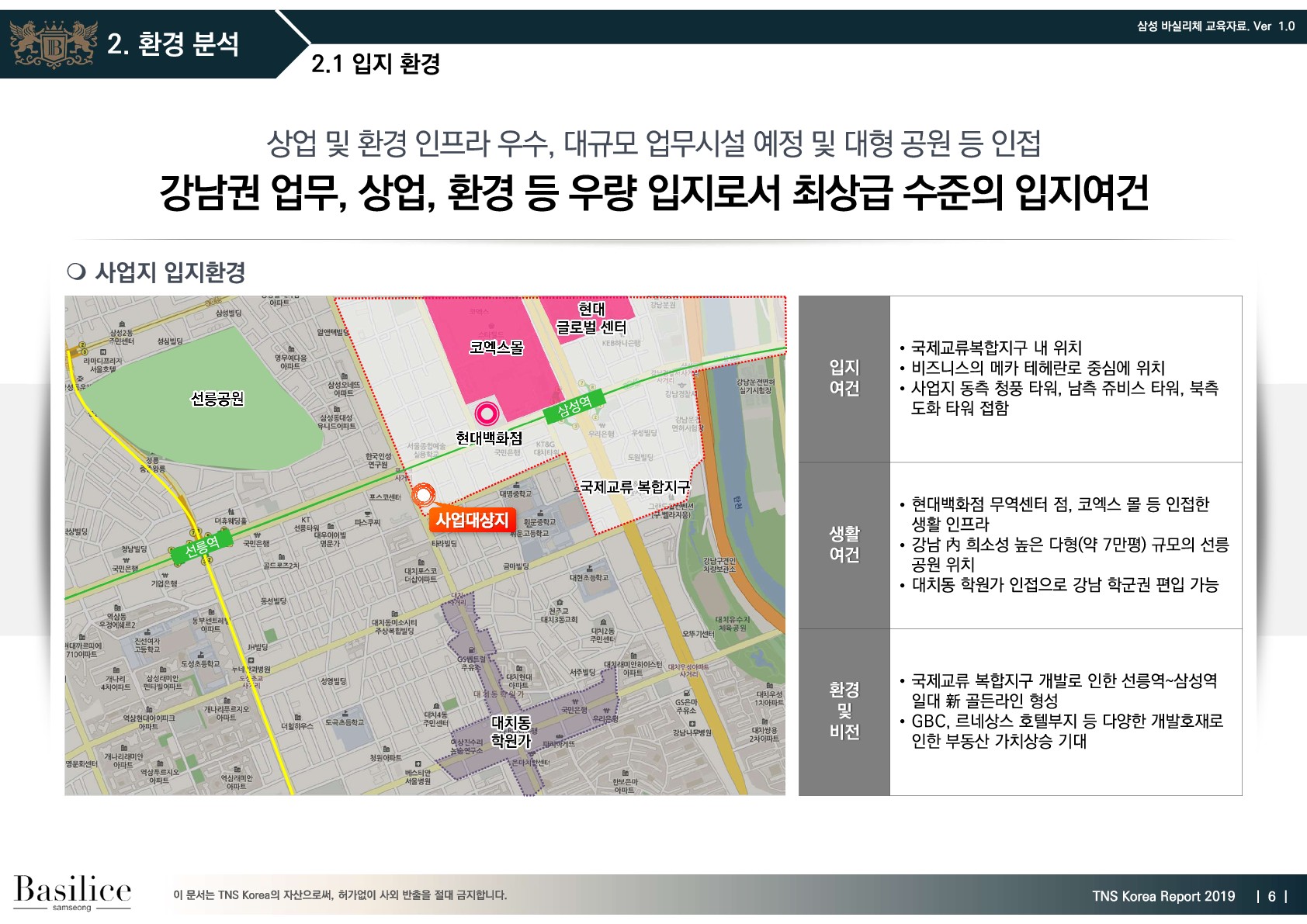
Task: Click the green 삼성역 station badge
Action: (574, 406)
